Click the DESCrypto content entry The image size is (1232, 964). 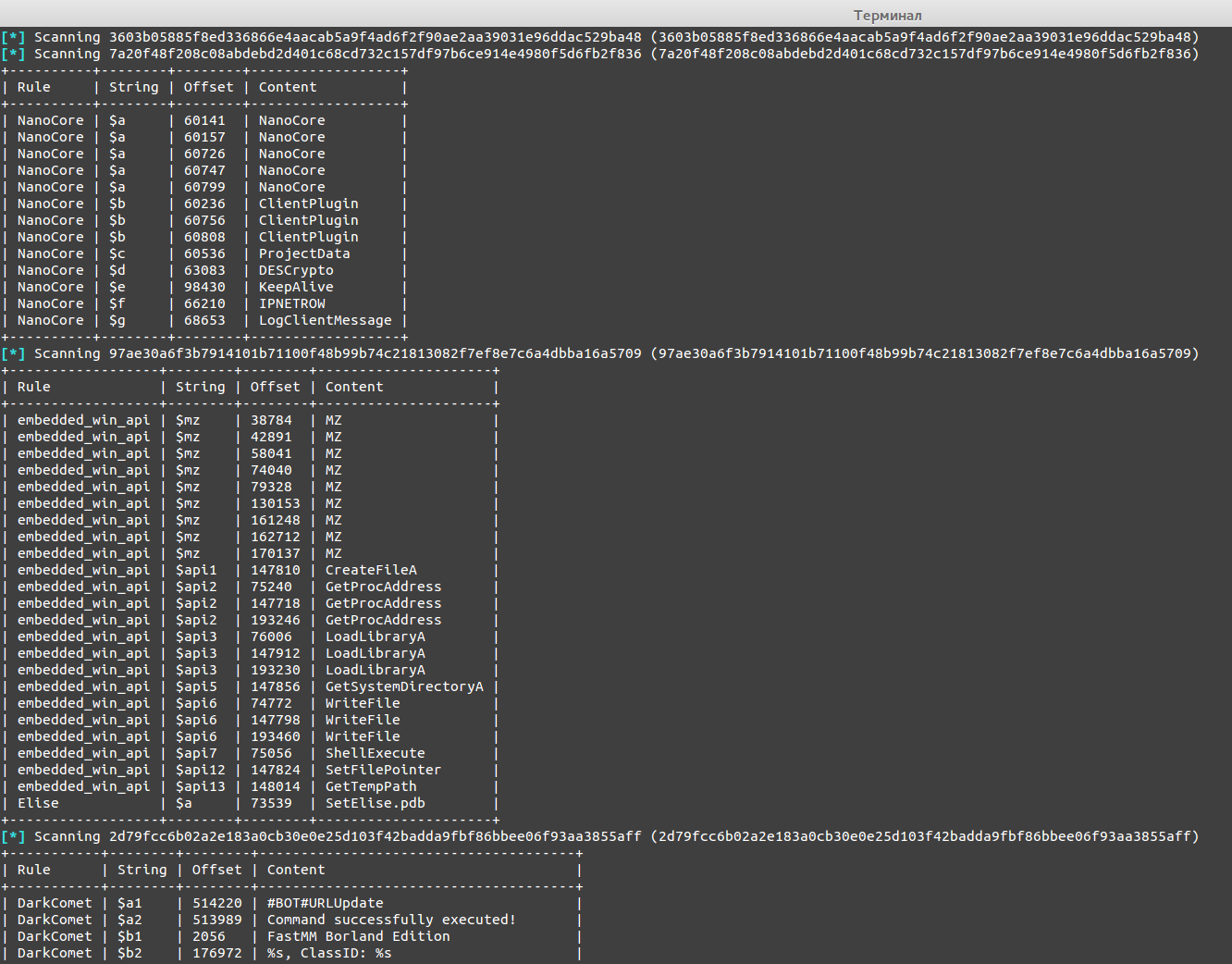(x=296, y=270)
